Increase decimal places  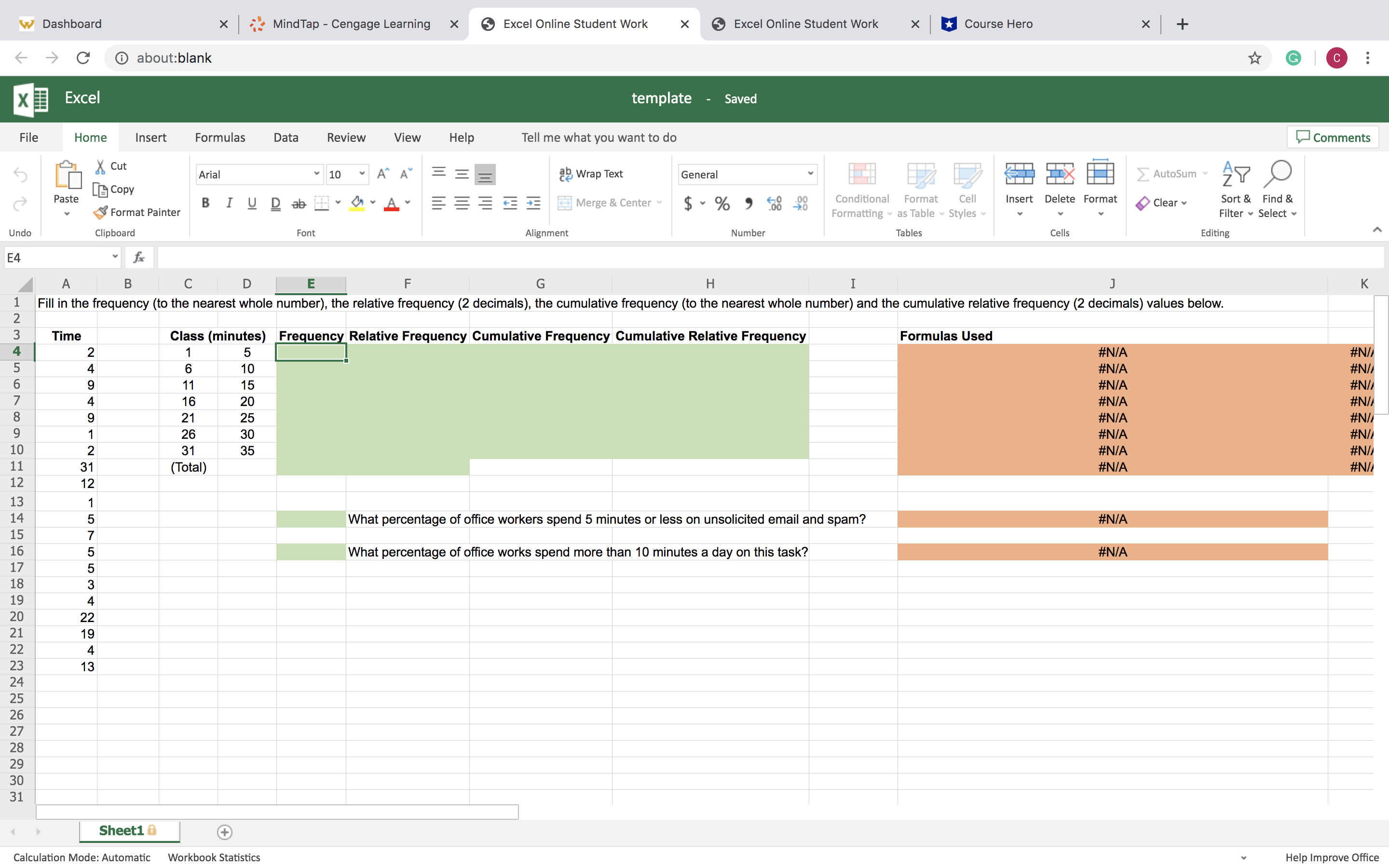tap(774, 203)
